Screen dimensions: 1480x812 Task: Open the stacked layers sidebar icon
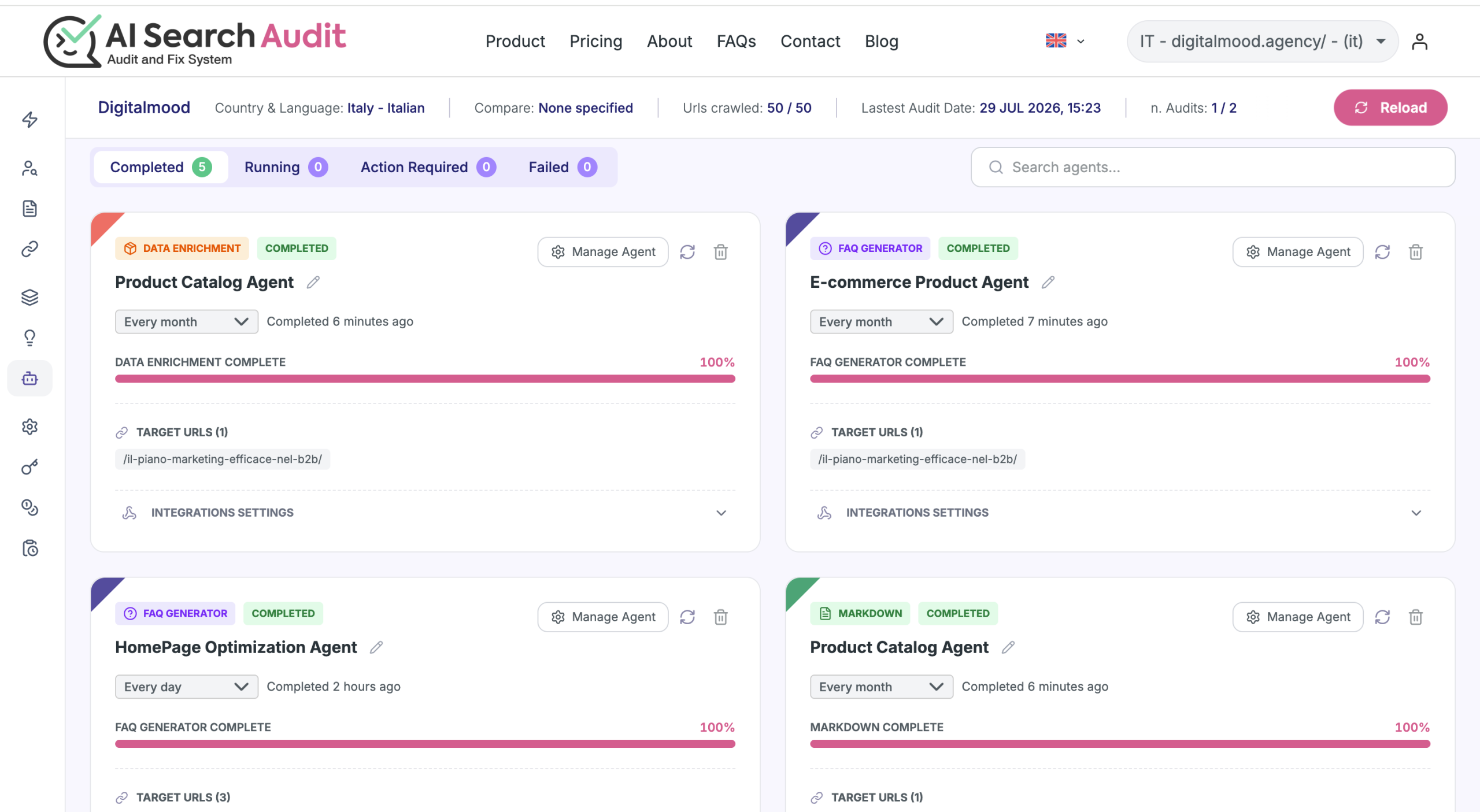[30, 297]
